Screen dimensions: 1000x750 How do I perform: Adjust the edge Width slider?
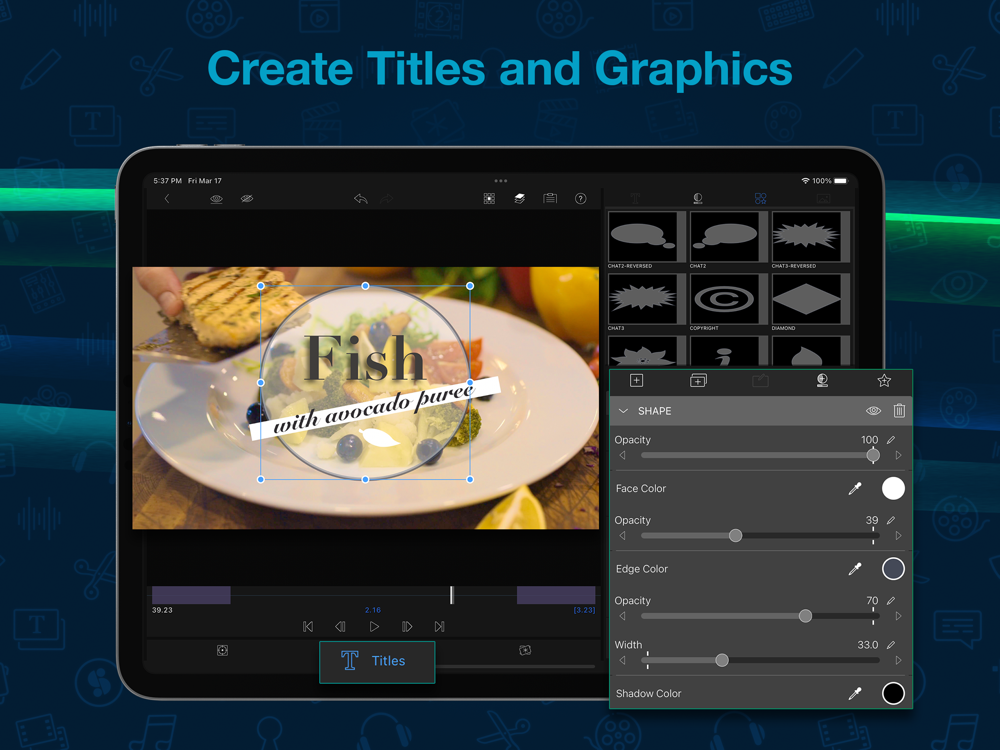pyautogui.click(x=722, y=661)
